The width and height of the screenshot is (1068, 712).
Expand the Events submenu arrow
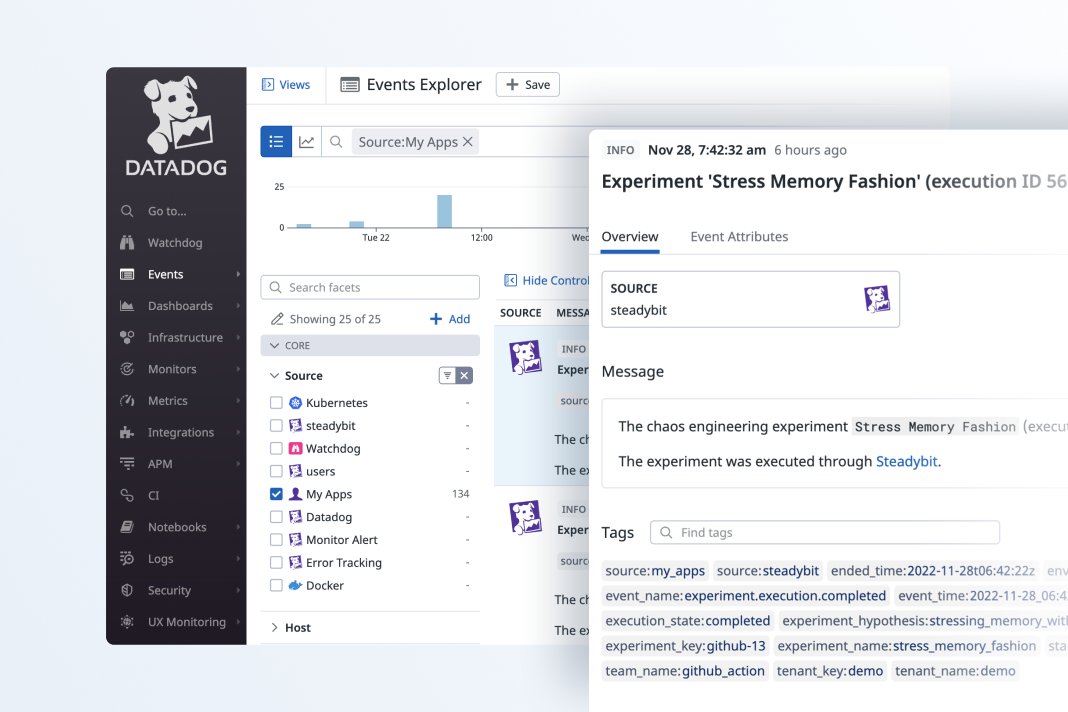[238, 274]
